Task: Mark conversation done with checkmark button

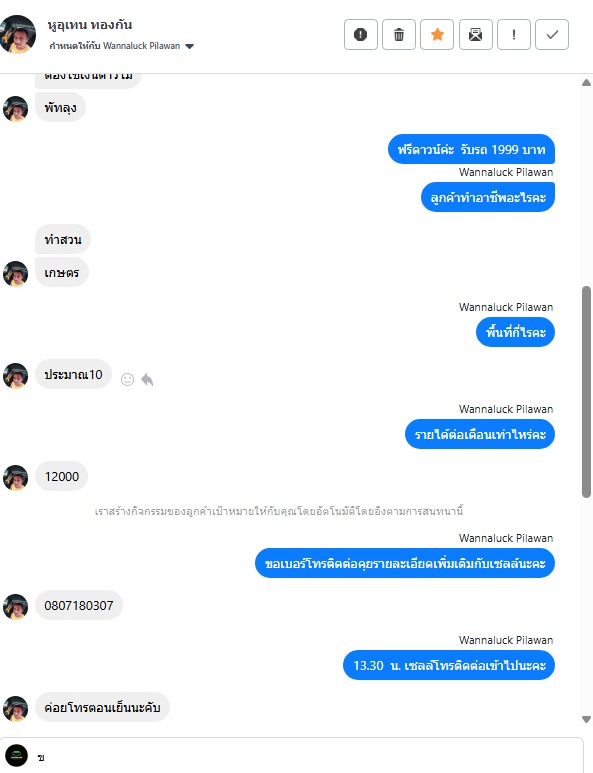Action: point(552,35)
